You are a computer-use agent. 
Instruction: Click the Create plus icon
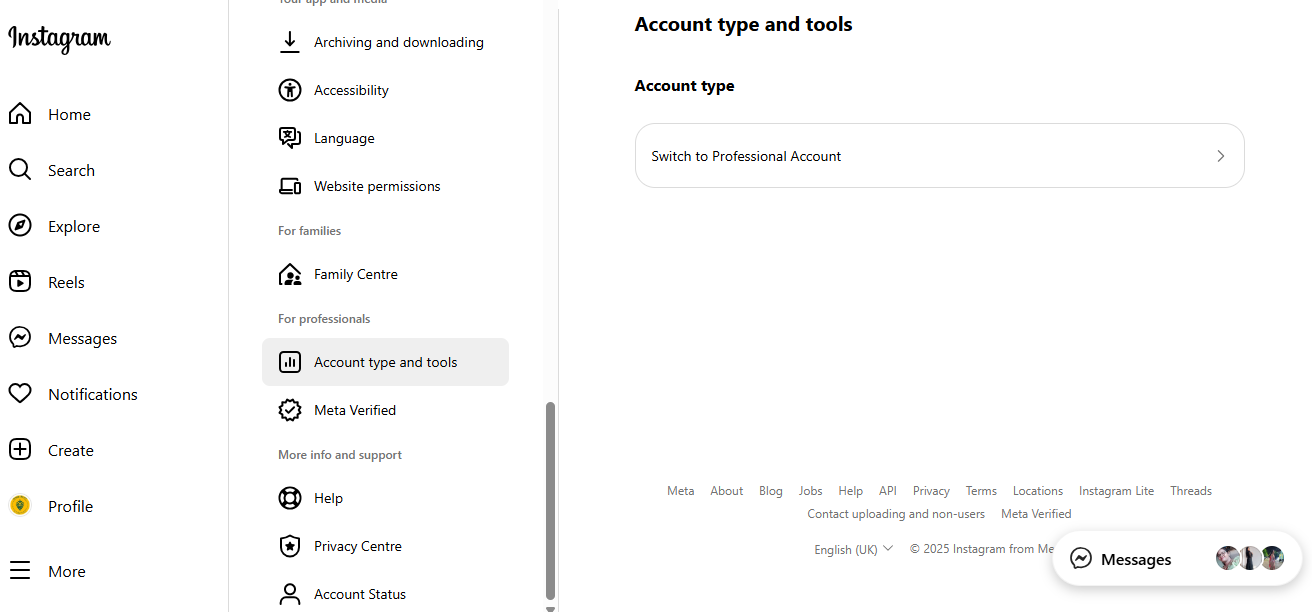[20, 450]
